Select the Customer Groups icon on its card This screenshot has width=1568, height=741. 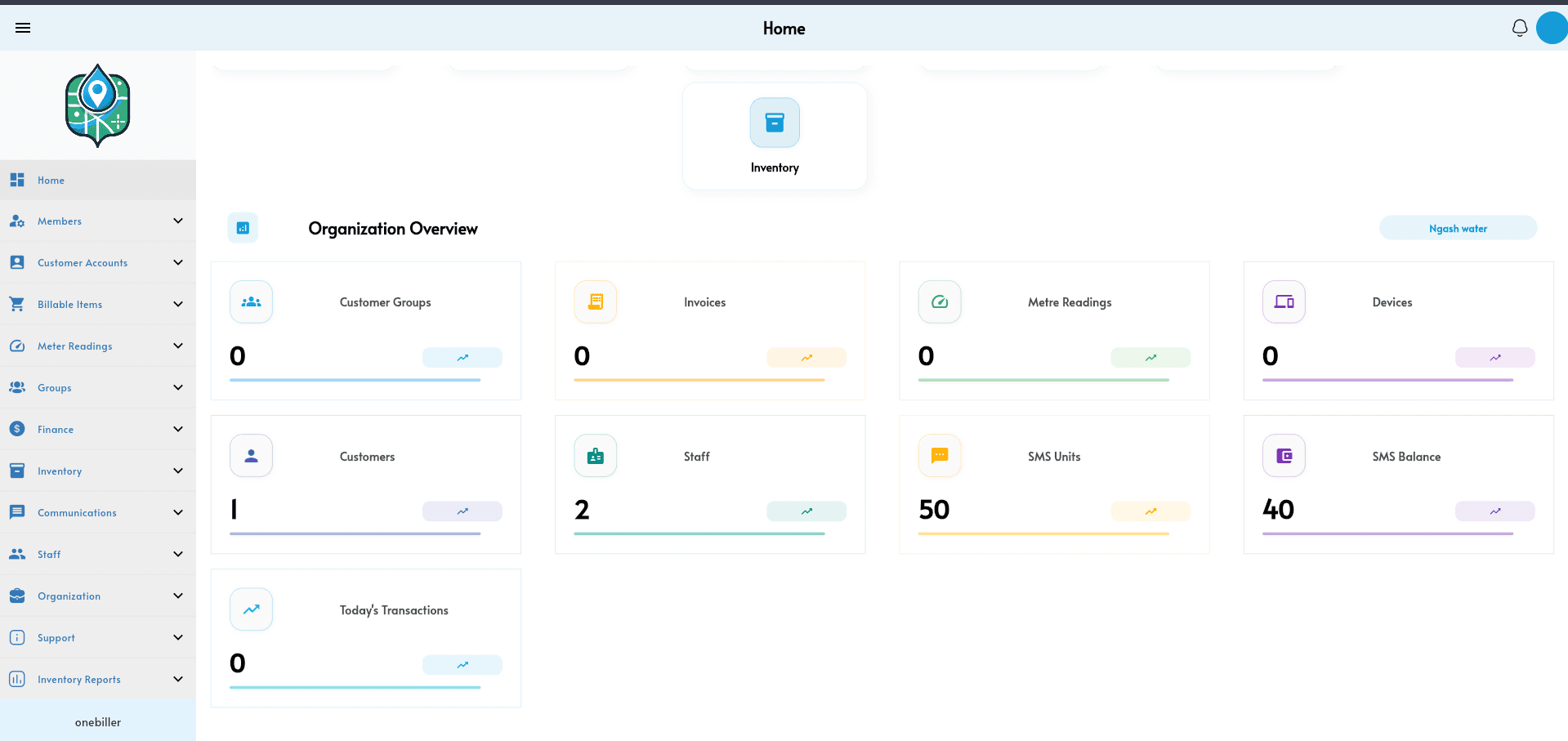point(251,301)
